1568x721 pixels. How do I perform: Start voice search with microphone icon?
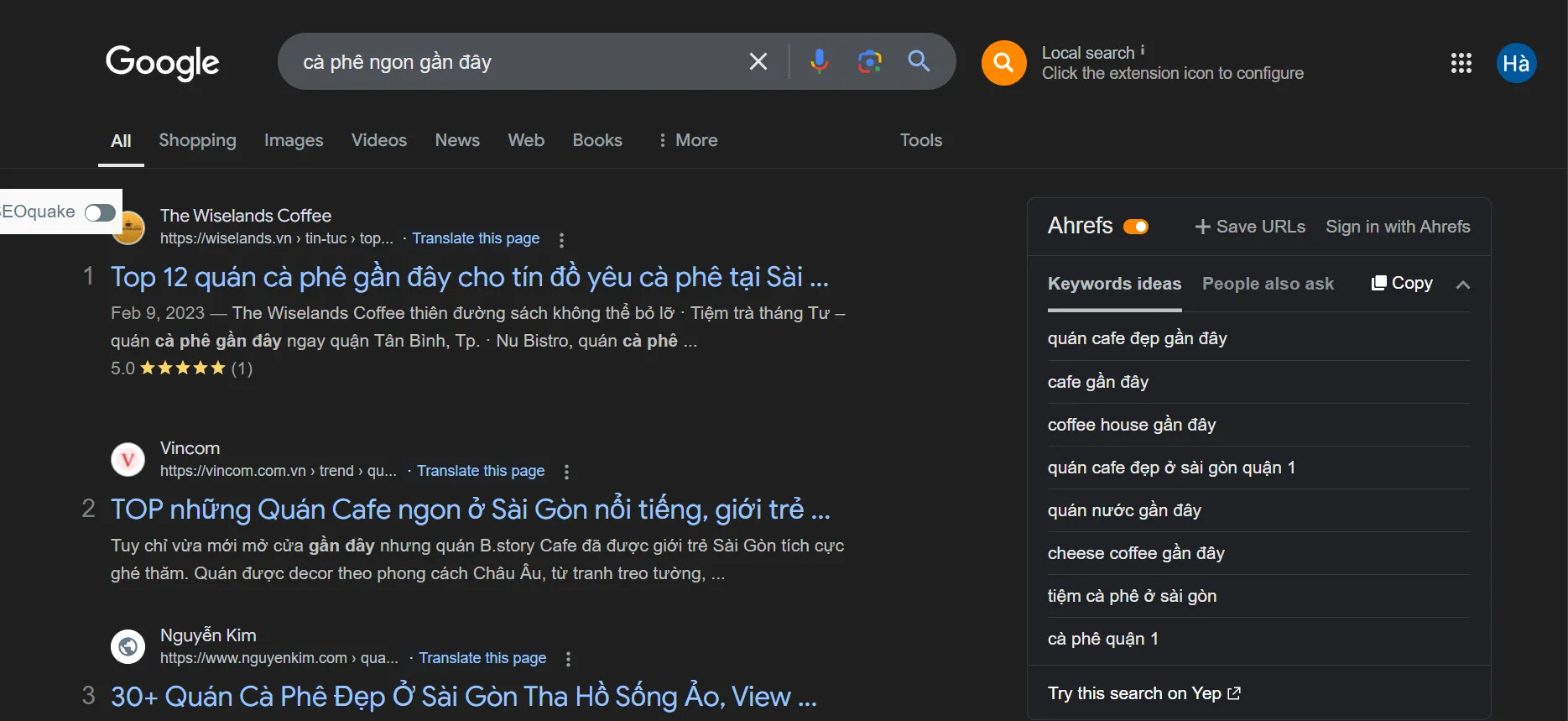point(820,61)
